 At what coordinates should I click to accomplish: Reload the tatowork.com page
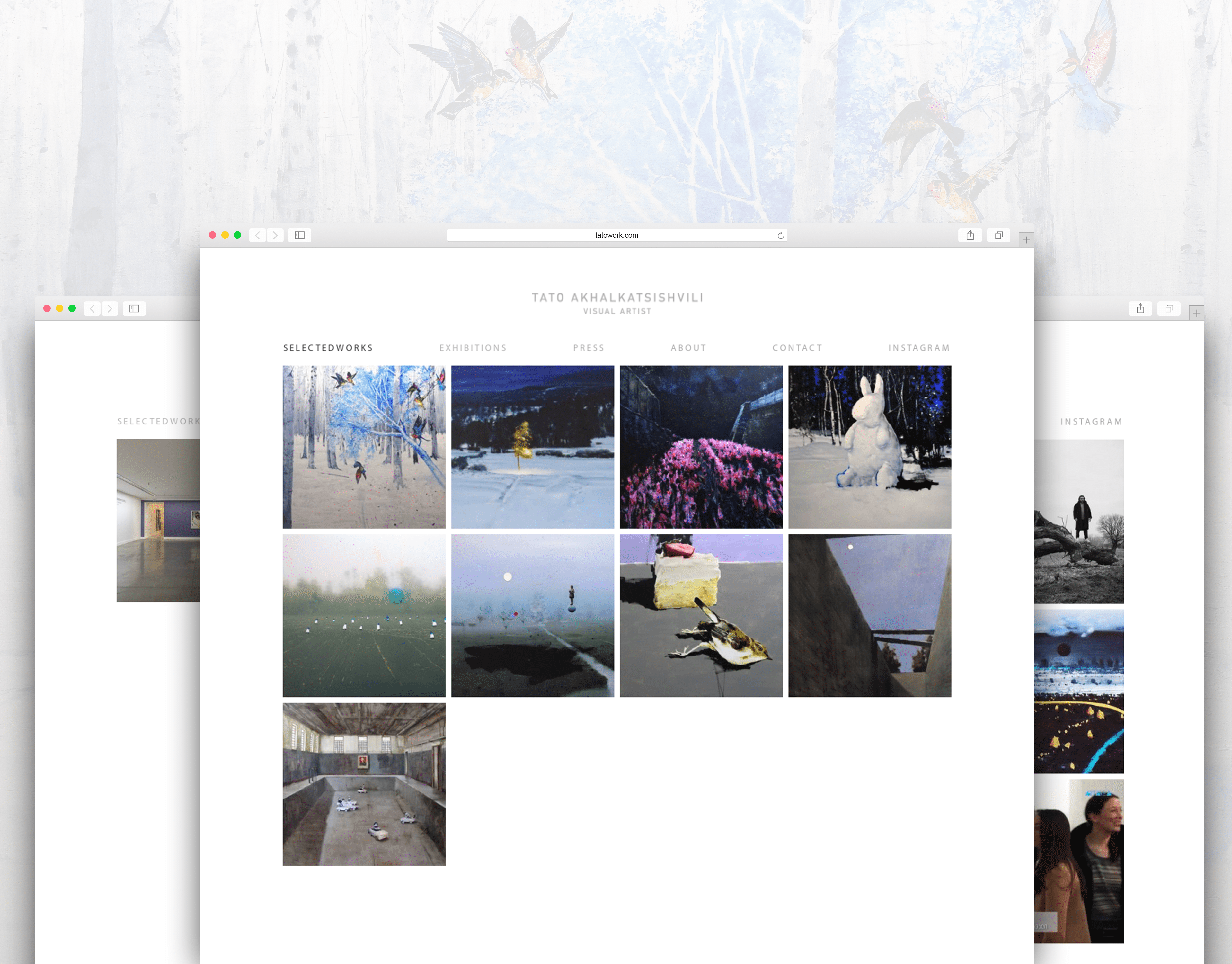coord(781,235)
